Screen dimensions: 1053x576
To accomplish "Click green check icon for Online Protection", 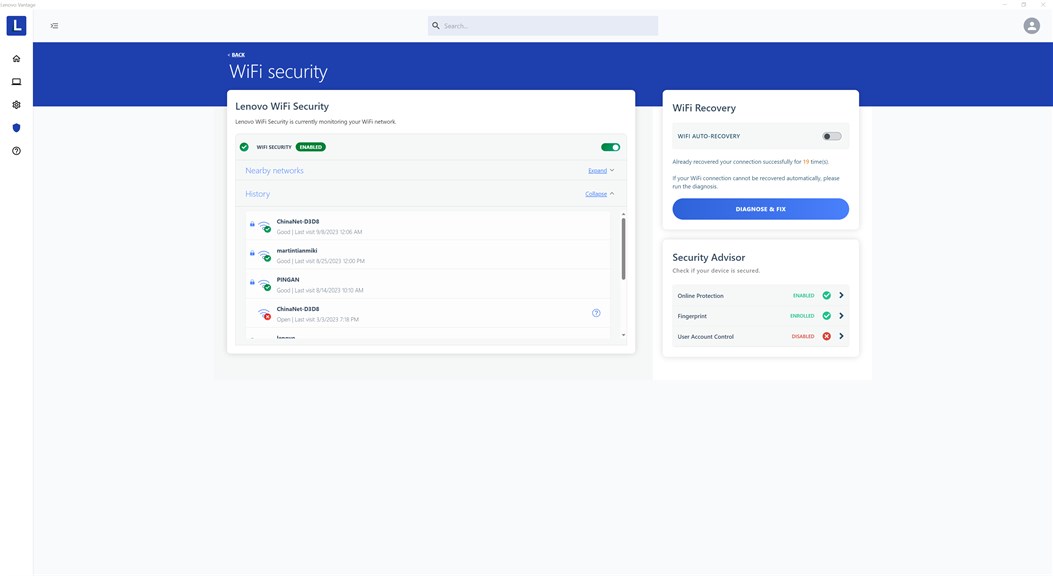I will pos(827,295).
